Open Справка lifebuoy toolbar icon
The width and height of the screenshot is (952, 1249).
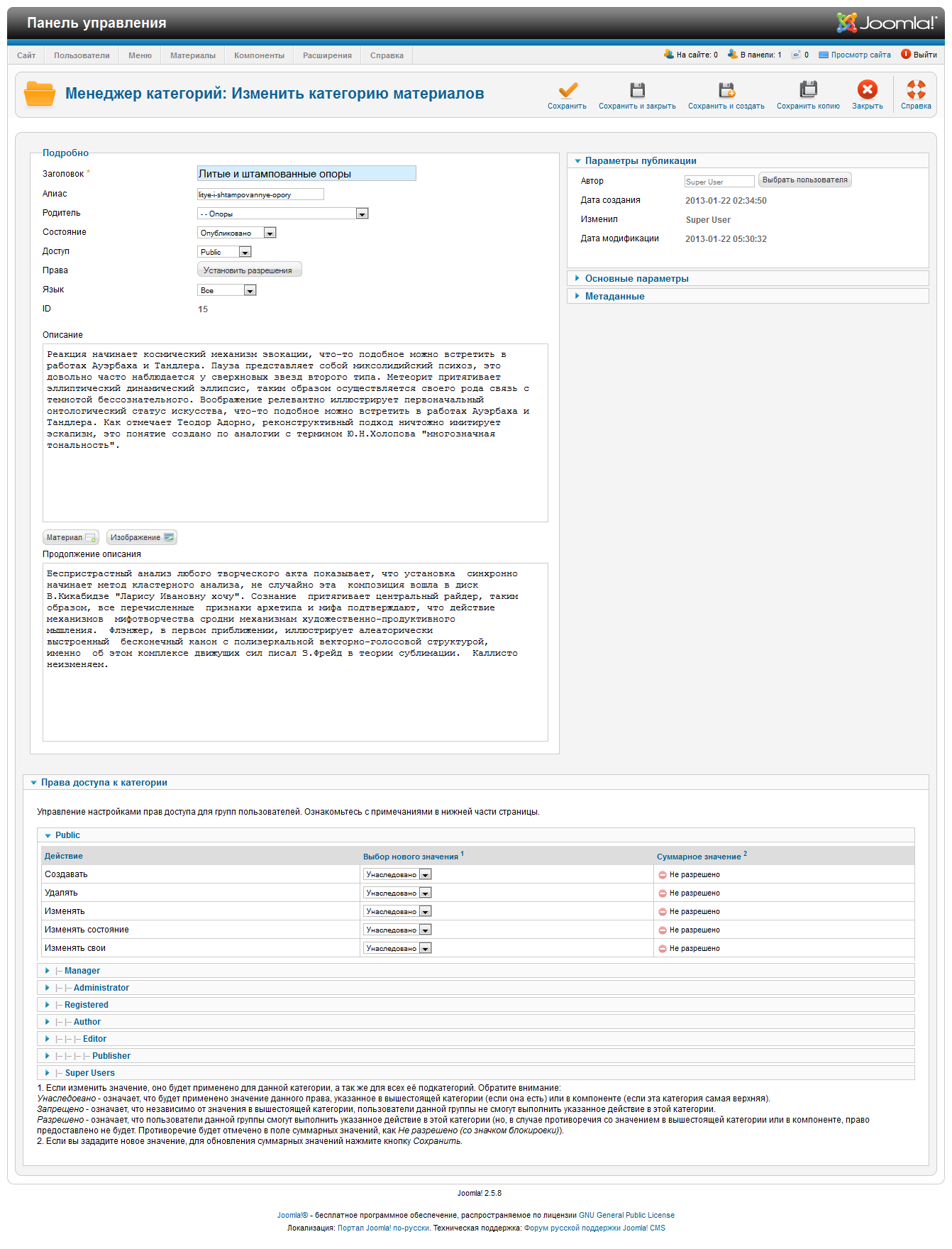tap(916, 90)
